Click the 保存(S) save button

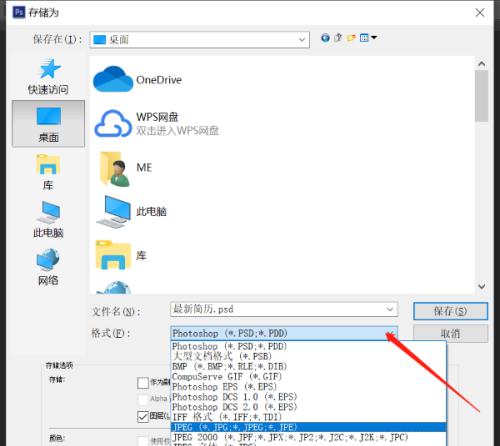450,311
